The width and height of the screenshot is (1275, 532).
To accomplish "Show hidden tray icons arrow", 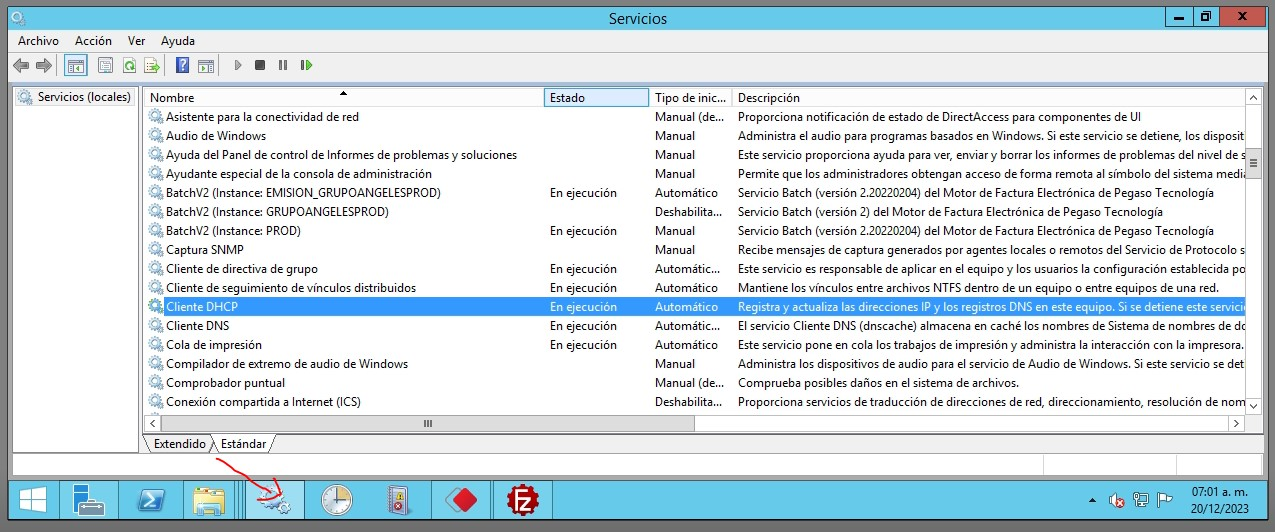I will pos(1092,500).
